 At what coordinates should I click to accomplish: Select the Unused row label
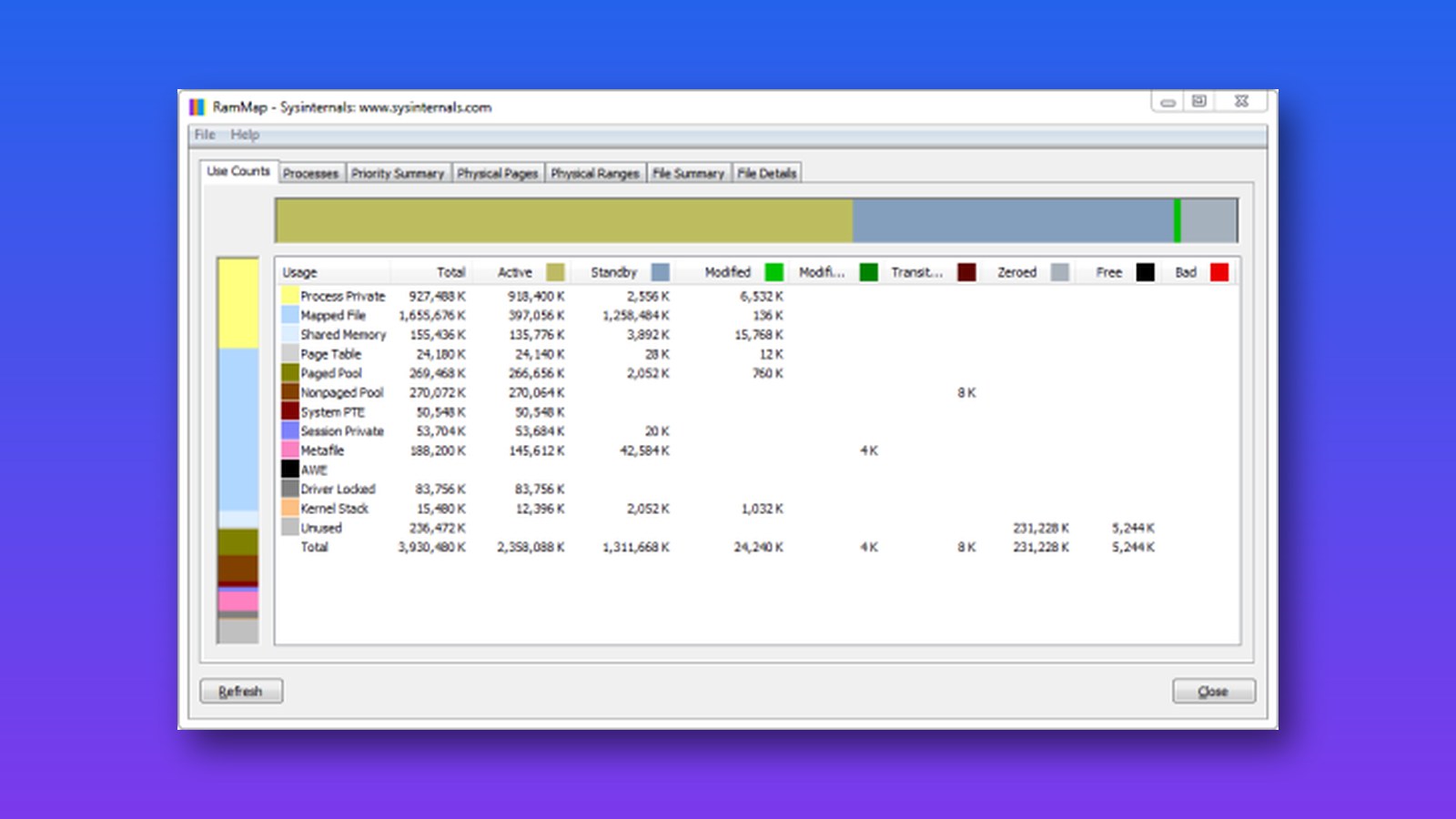pyautogui.click(x=322, y=528)
